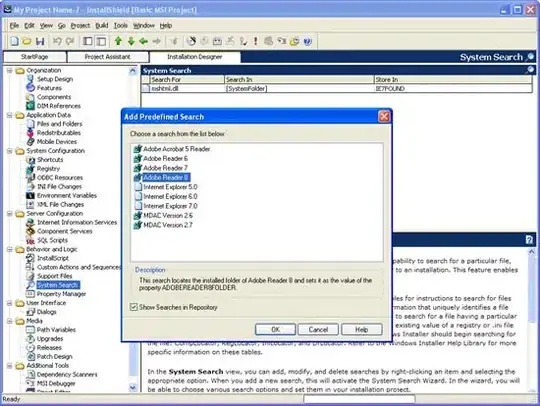Click the Save disk toolbar icon
Screen dimensions: 540x406
[40, 41]
